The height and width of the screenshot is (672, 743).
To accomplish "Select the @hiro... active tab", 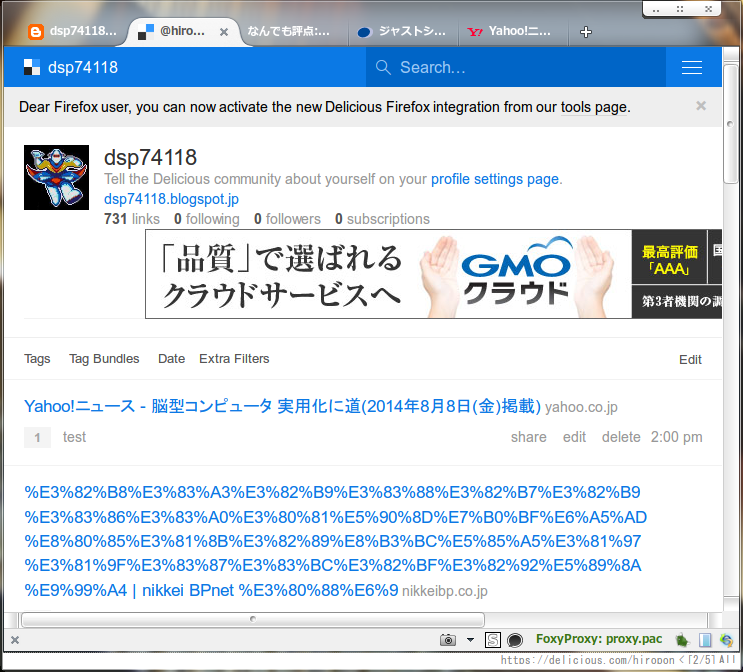I will pos(182,31).
